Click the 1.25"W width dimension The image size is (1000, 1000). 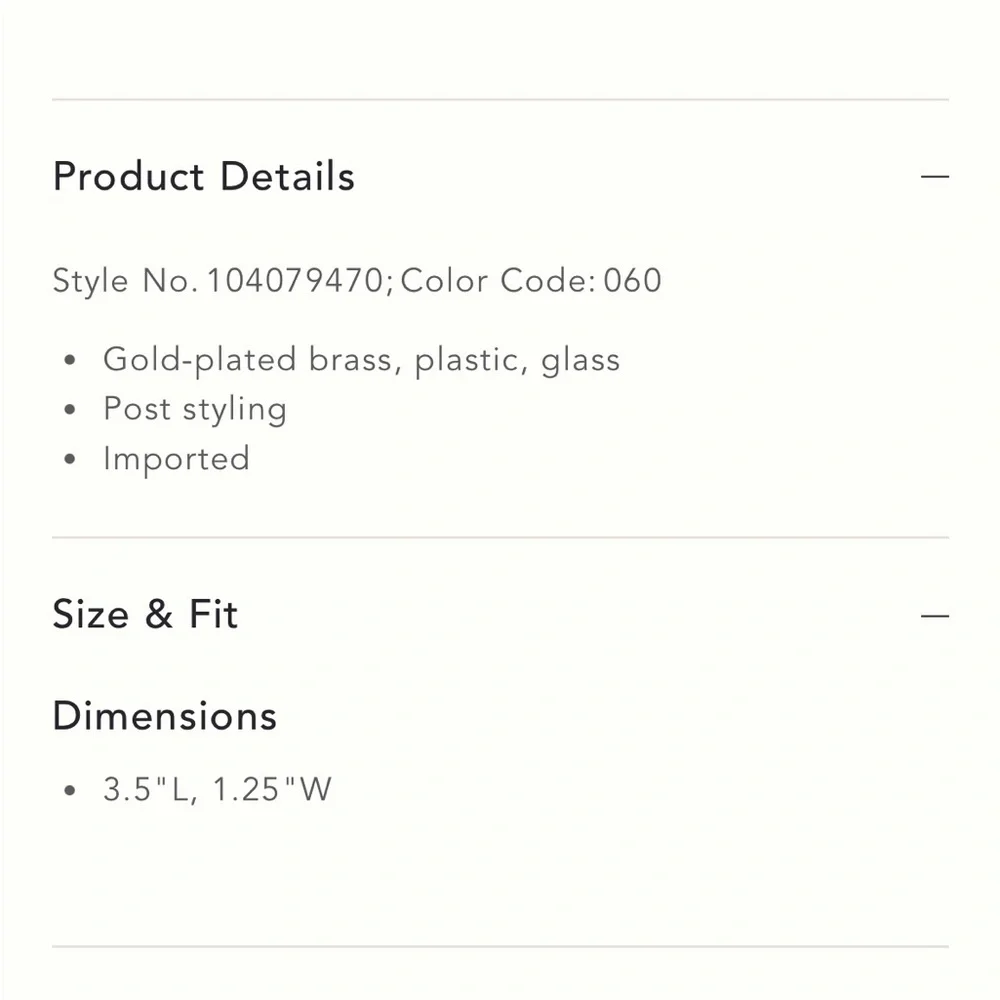(271, 790)
